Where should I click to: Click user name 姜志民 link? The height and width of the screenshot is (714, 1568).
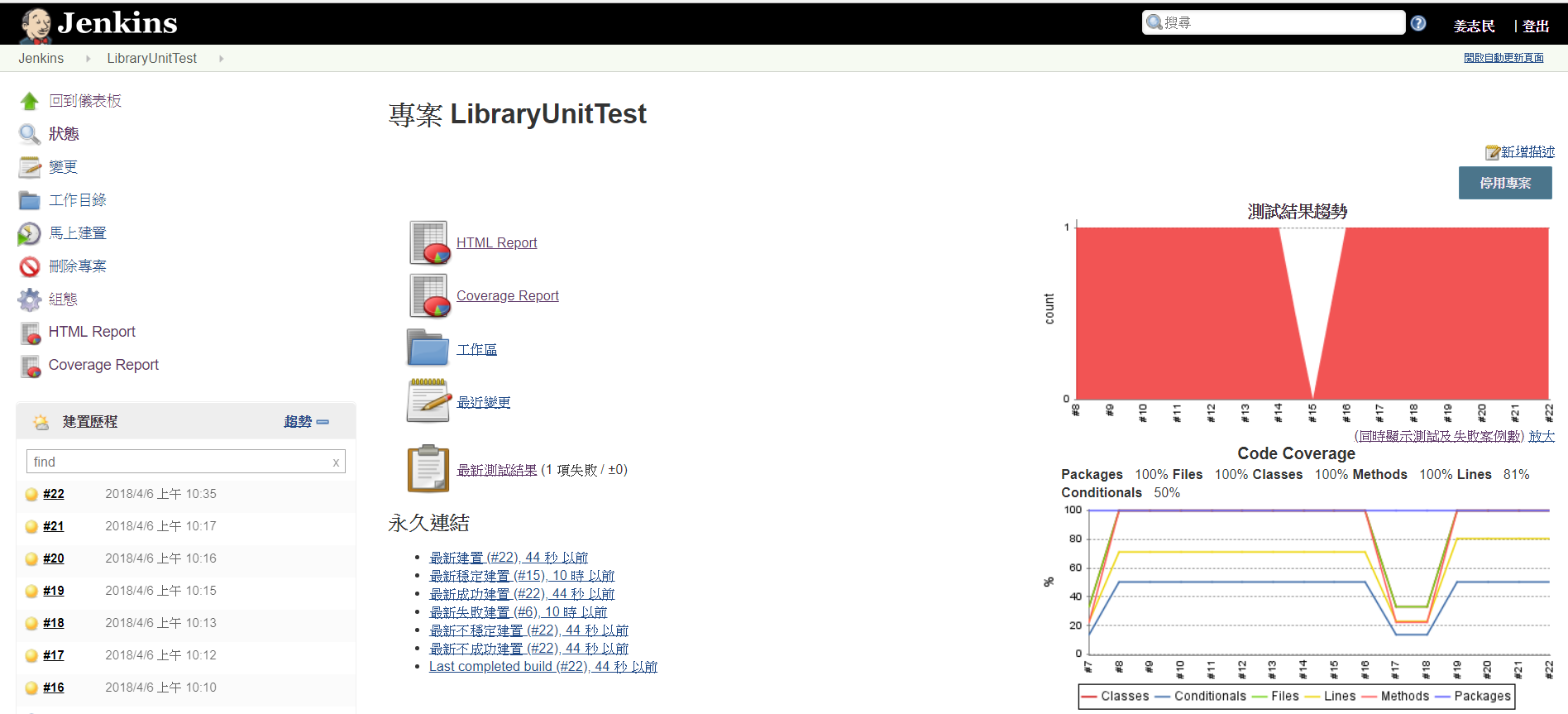click(x=1475, y=26)
